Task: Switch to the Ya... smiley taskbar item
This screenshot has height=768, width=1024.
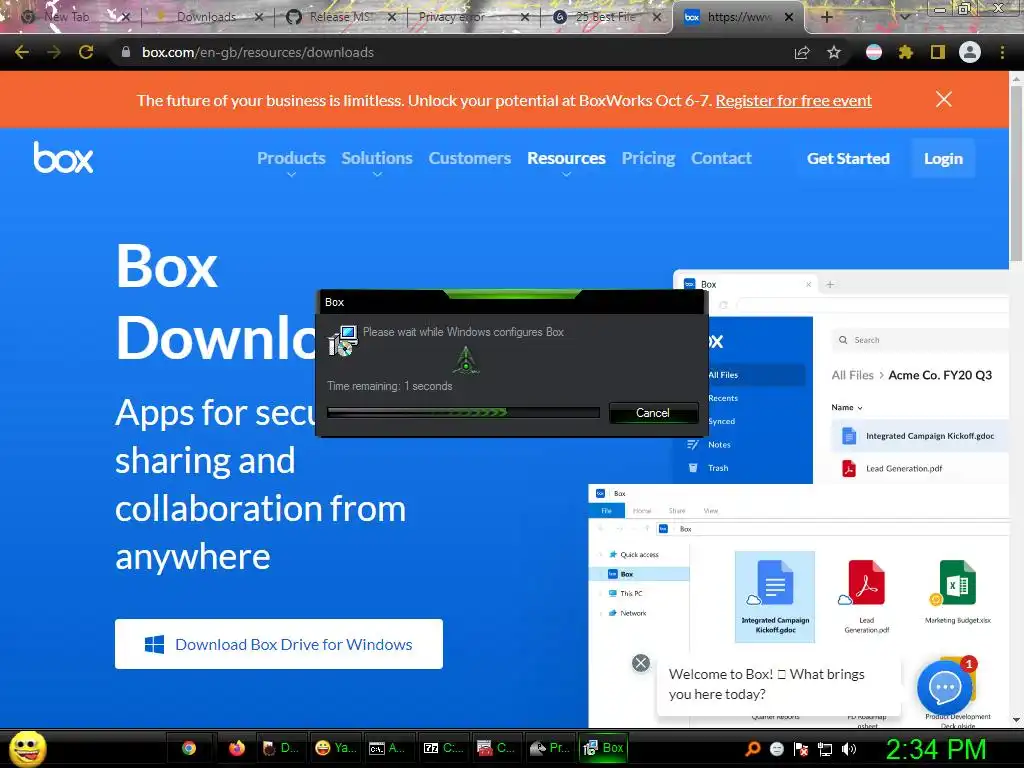Action: coord(335,748)
